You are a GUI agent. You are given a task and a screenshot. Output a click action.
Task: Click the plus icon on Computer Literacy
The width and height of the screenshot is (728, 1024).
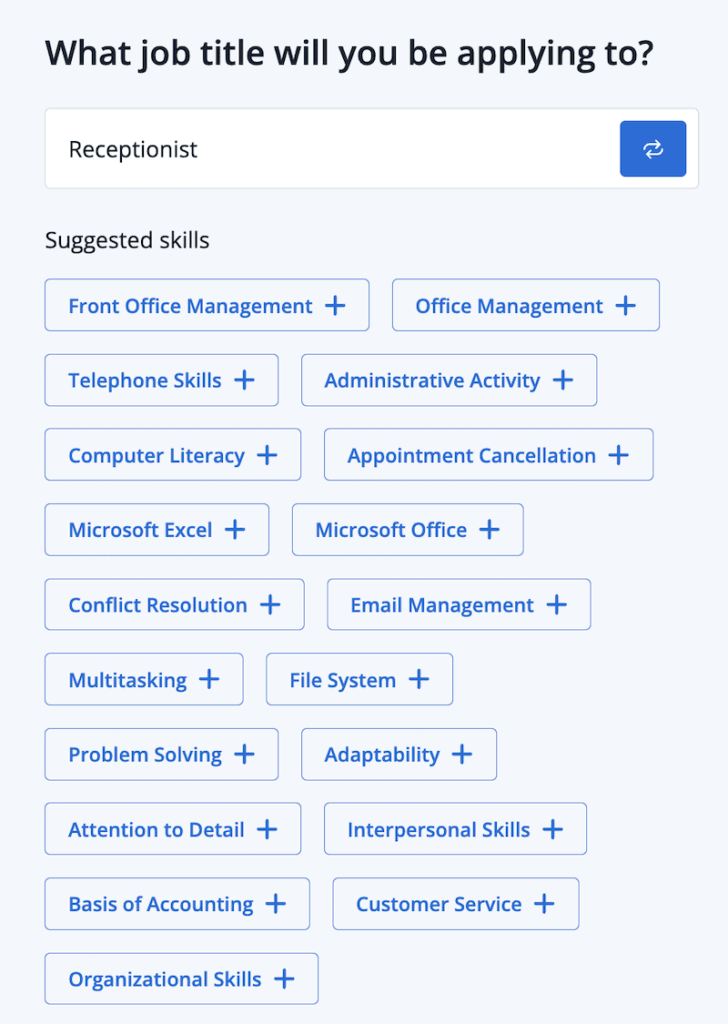pyautogui.click(x=266, y=454)
